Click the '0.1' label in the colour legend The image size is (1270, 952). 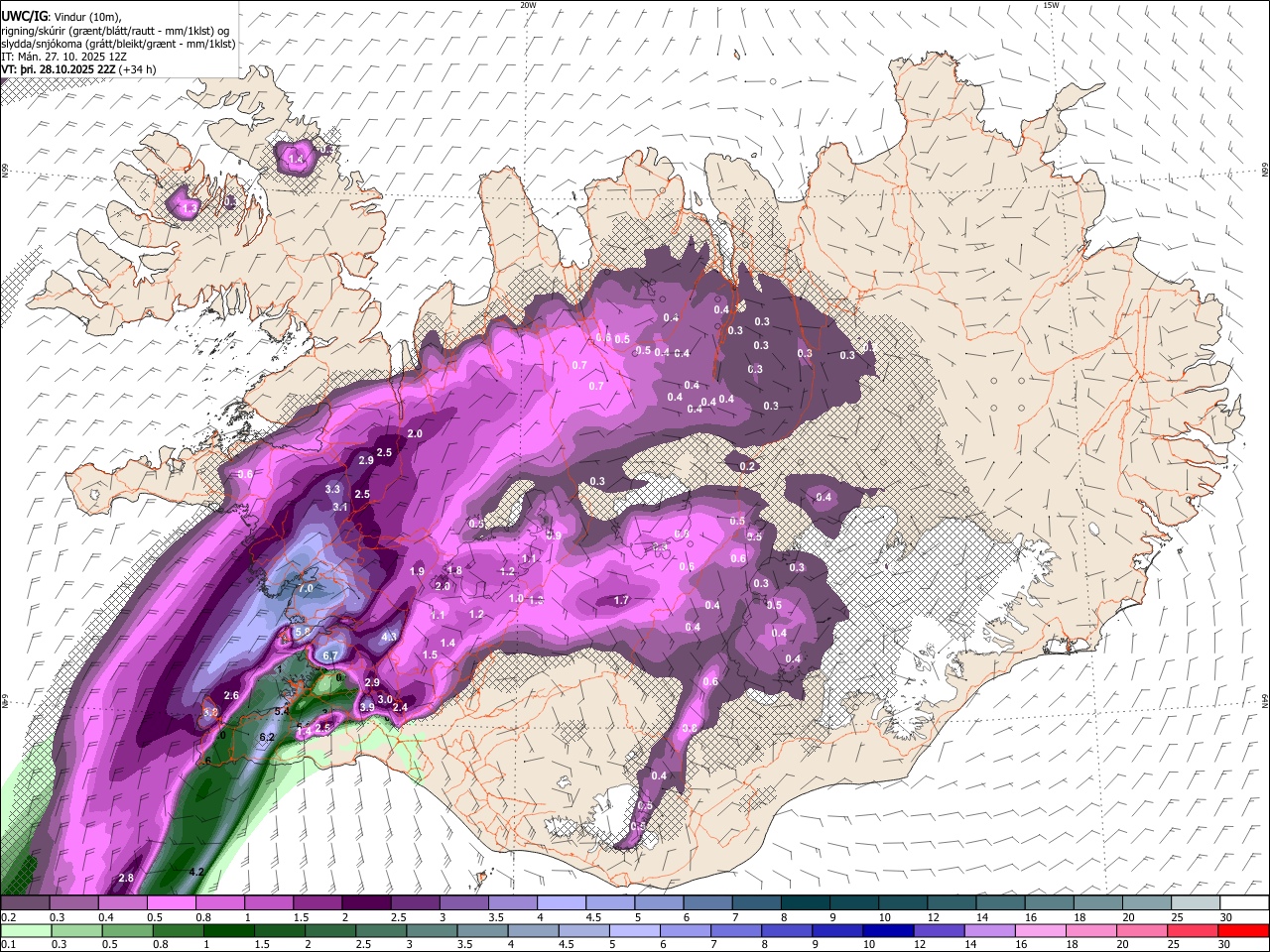tap(7, 944)
